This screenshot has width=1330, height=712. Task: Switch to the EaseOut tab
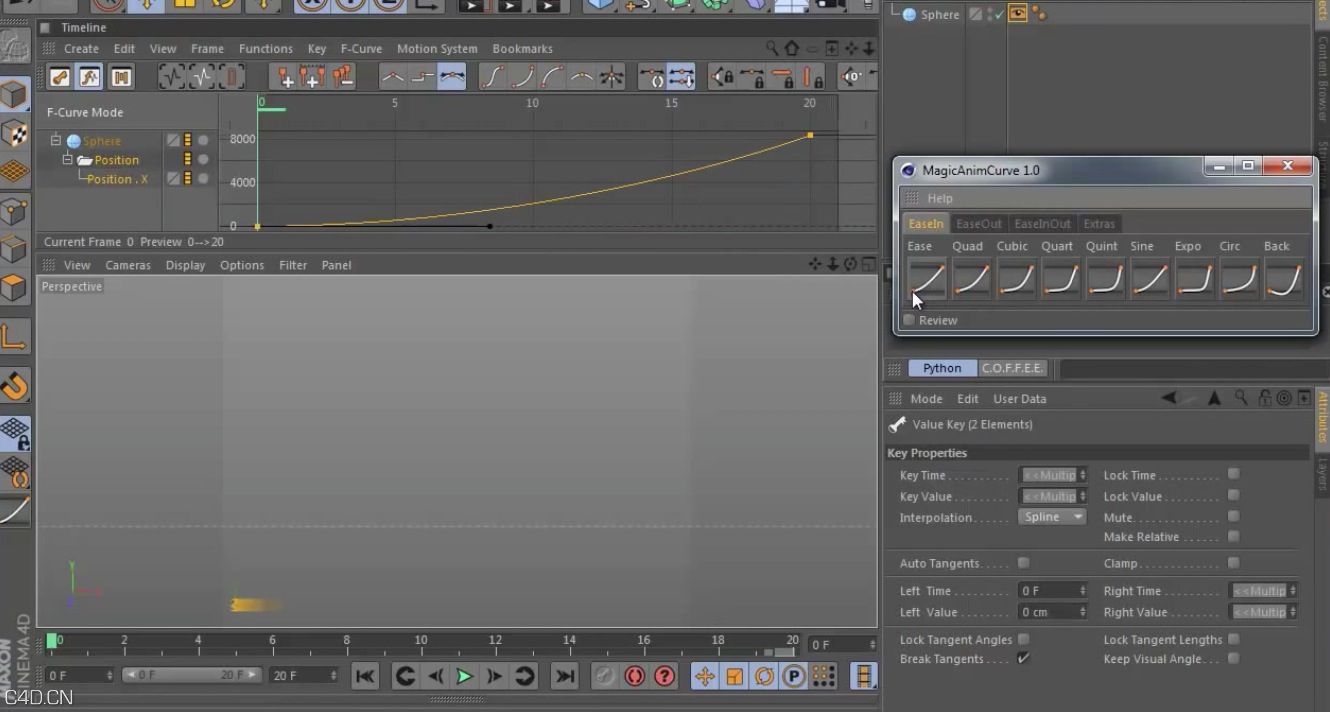(x=979, y=223)
